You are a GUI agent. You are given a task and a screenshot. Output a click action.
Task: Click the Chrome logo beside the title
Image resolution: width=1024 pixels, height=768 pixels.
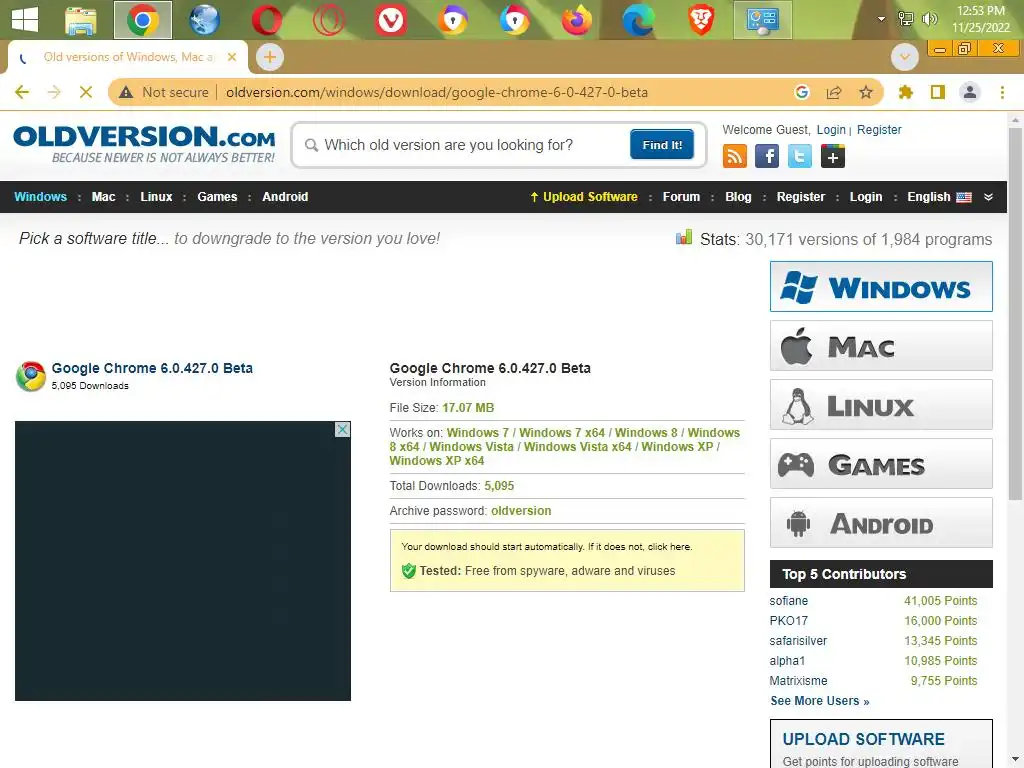pyautogui.click(x=31, y=376)
